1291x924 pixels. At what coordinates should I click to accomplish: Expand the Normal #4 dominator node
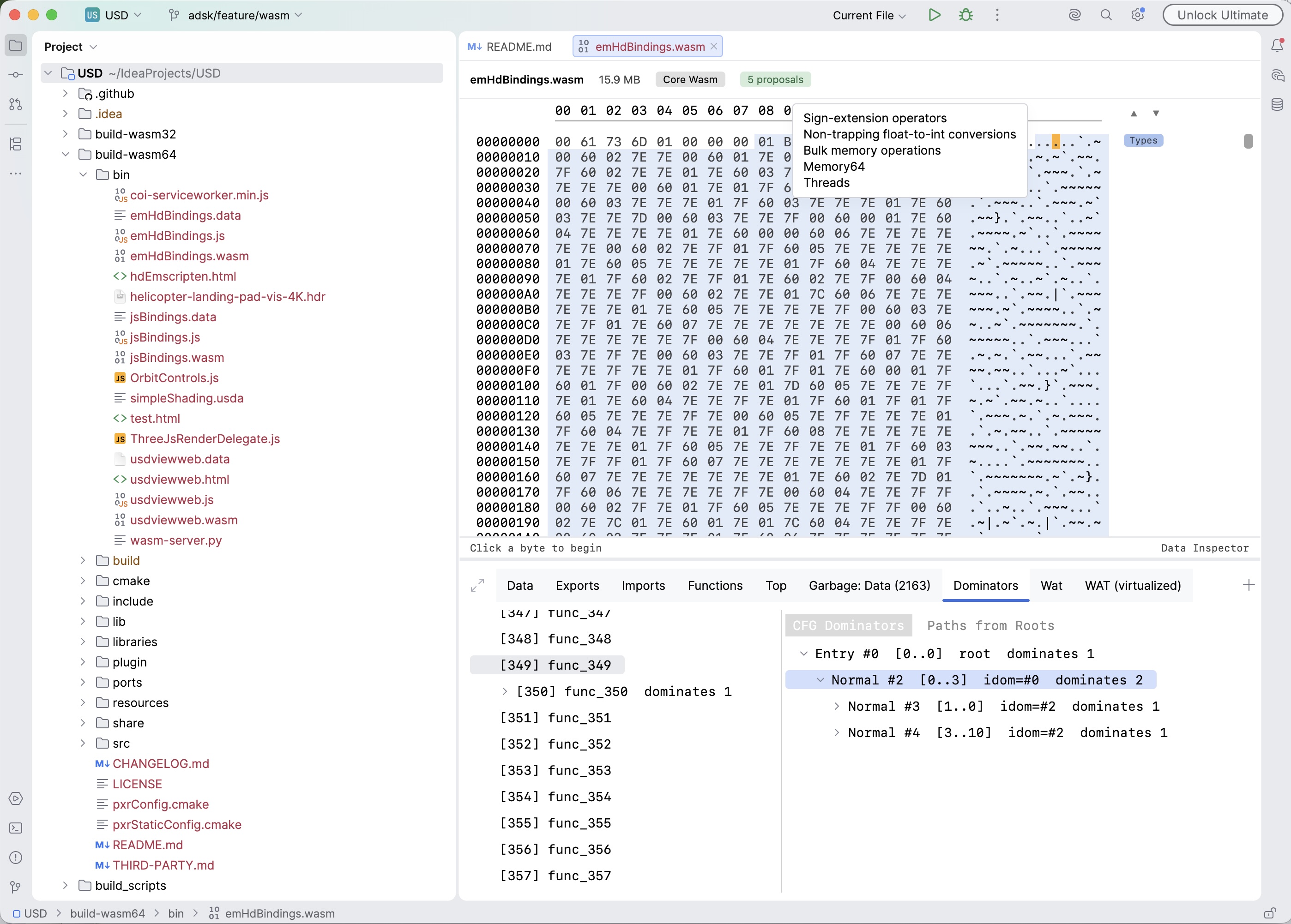836,733
